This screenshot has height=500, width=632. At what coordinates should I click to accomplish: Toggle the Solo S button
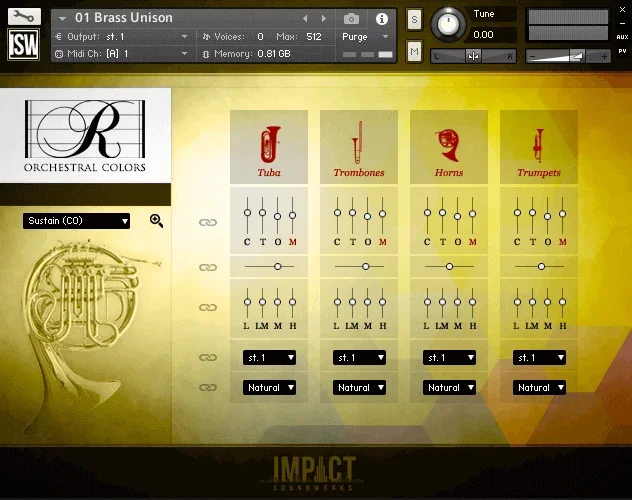click(414, 19)
